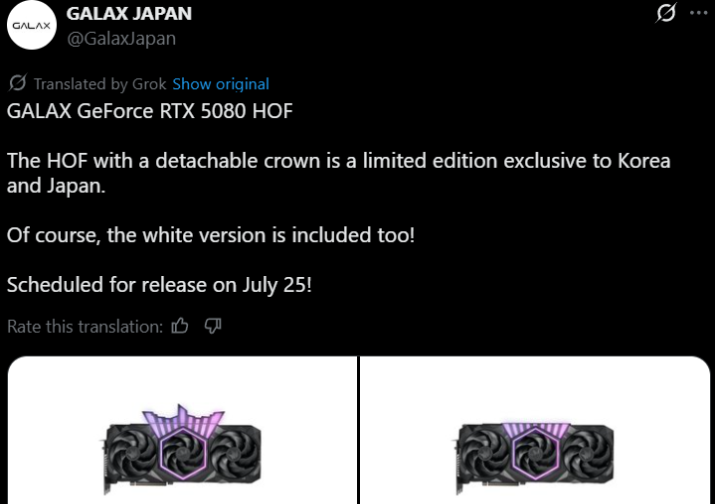715x504 pixels.
Task: Click the paragraph about the detachable crown
Action: [x=338, y=173]
